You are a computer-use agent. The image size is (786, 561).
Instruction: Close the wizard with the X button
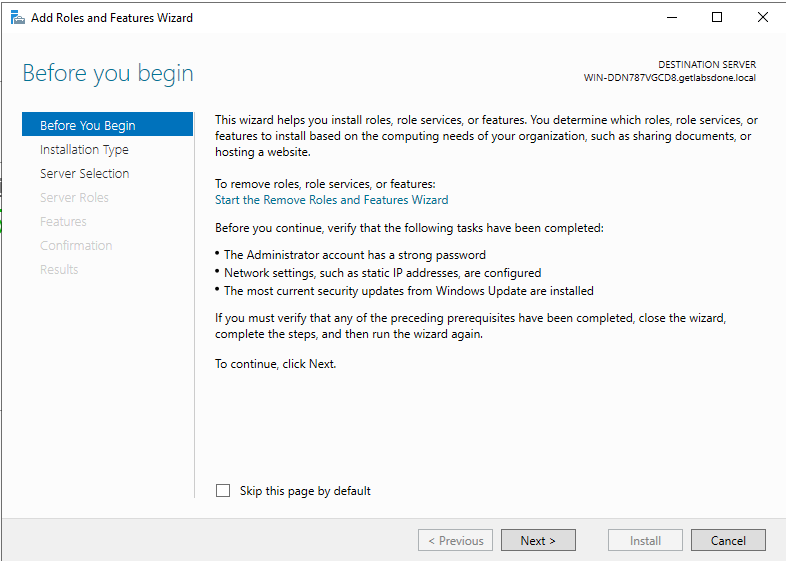[x=762, y=18]
